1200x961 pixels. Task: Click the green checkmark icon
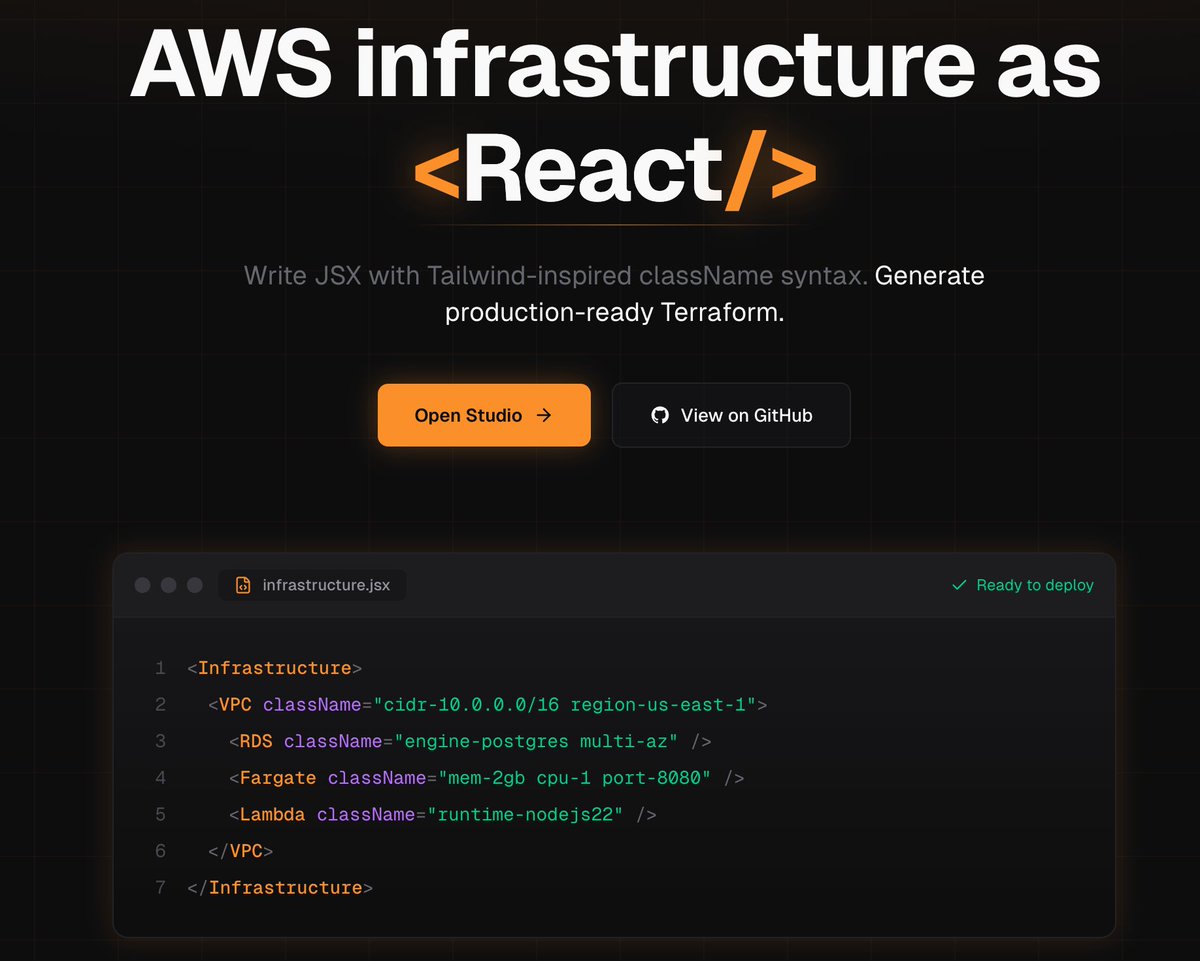[x=959, y=585]
